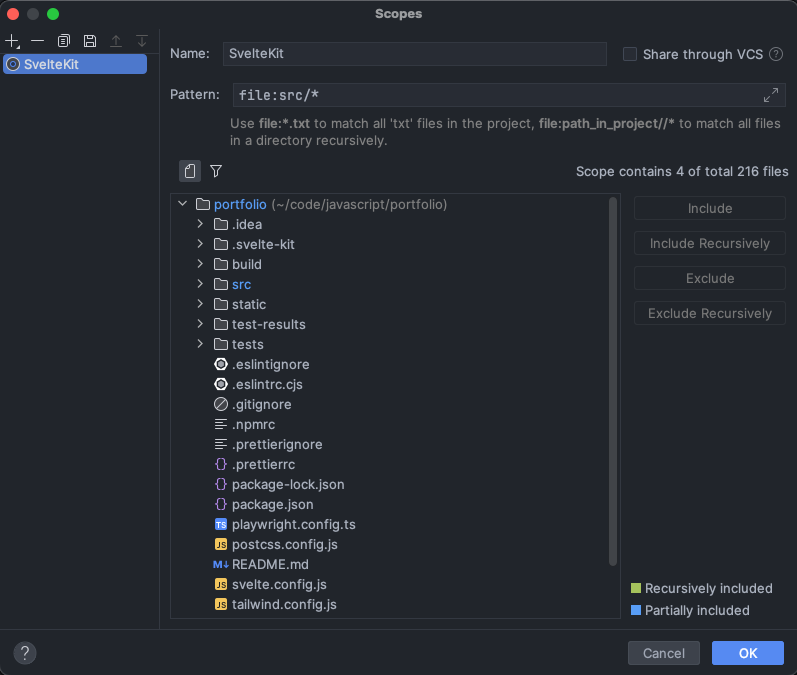
Task: Click Include Recursively button
Action: click(710, 243)
